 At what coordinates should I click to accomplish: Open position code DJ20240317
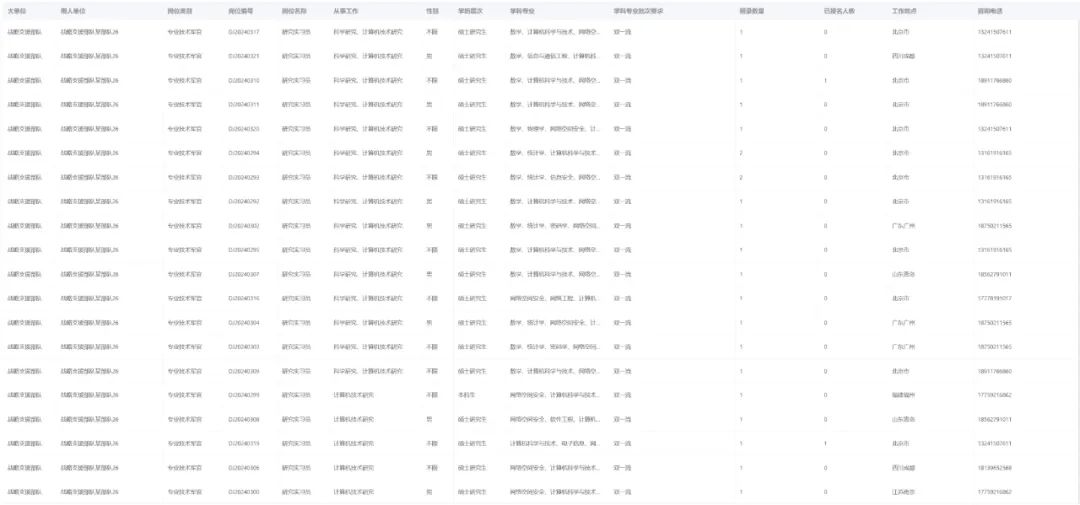244,32
